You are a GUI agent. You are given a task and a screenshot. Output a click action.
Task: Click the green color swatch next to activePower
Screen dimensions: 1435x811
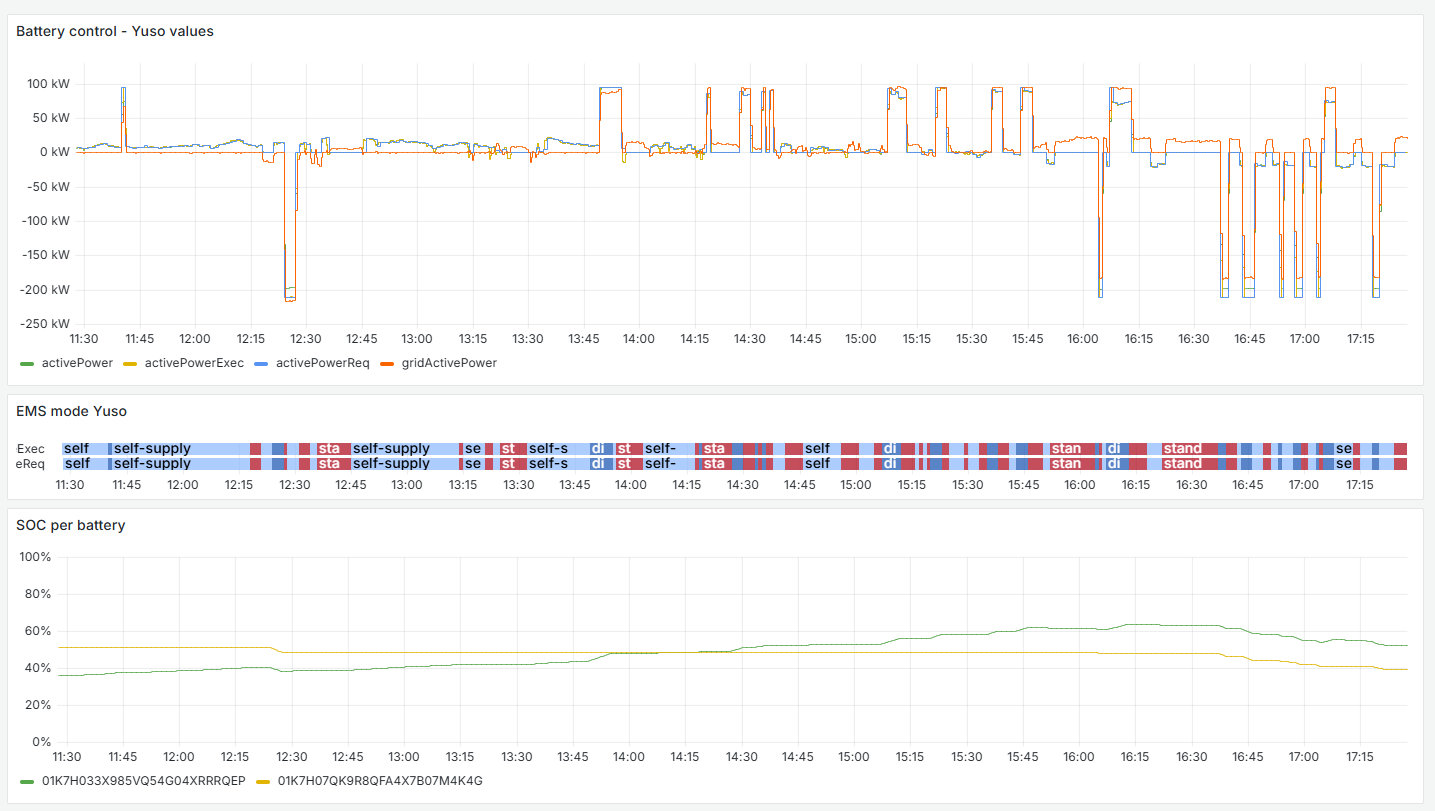[x=27, y=363]
